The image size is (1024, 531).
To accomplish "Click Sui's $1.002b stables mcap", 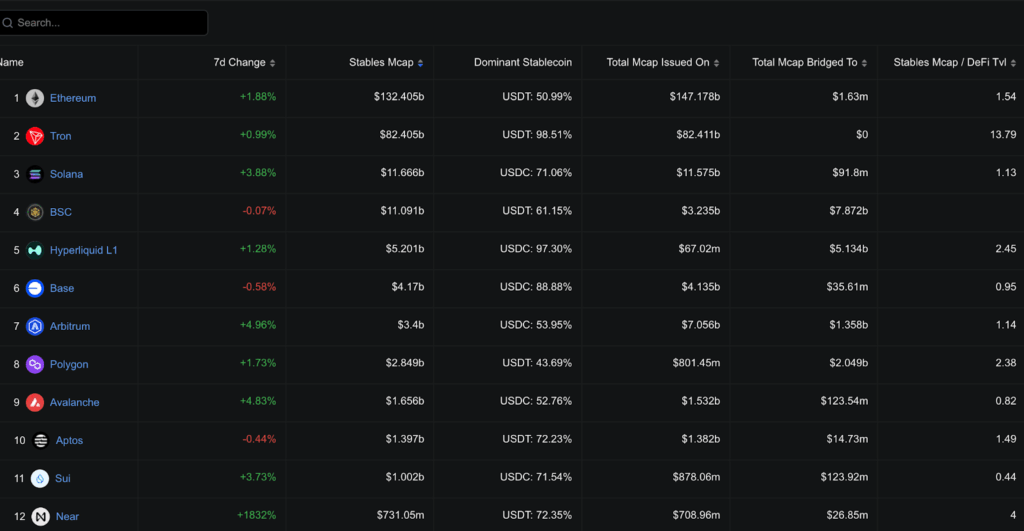I will (405, 477).
